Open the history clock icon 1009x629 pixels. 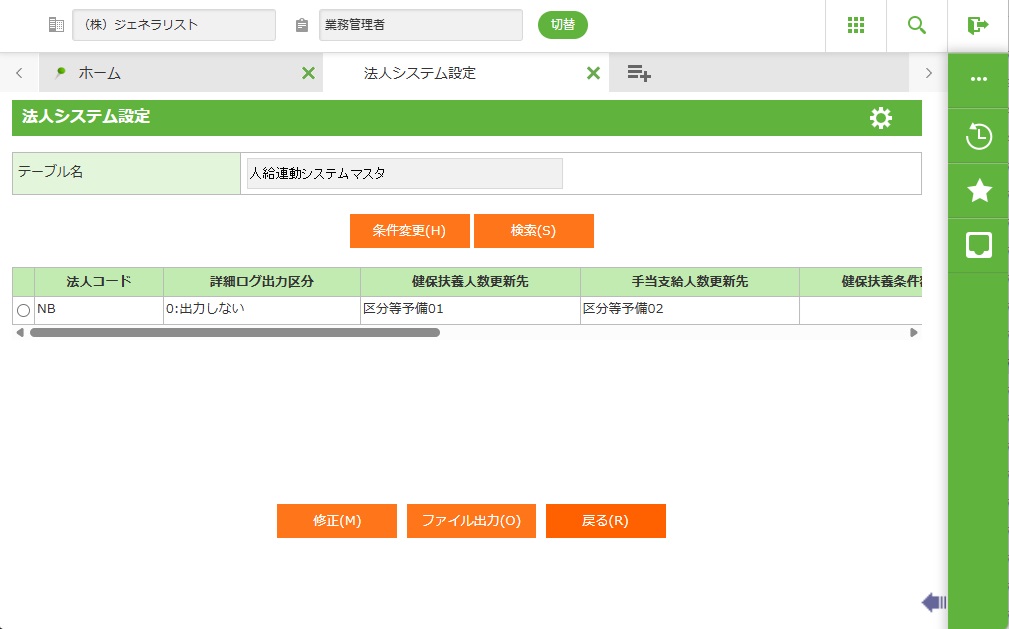[978, 137]
